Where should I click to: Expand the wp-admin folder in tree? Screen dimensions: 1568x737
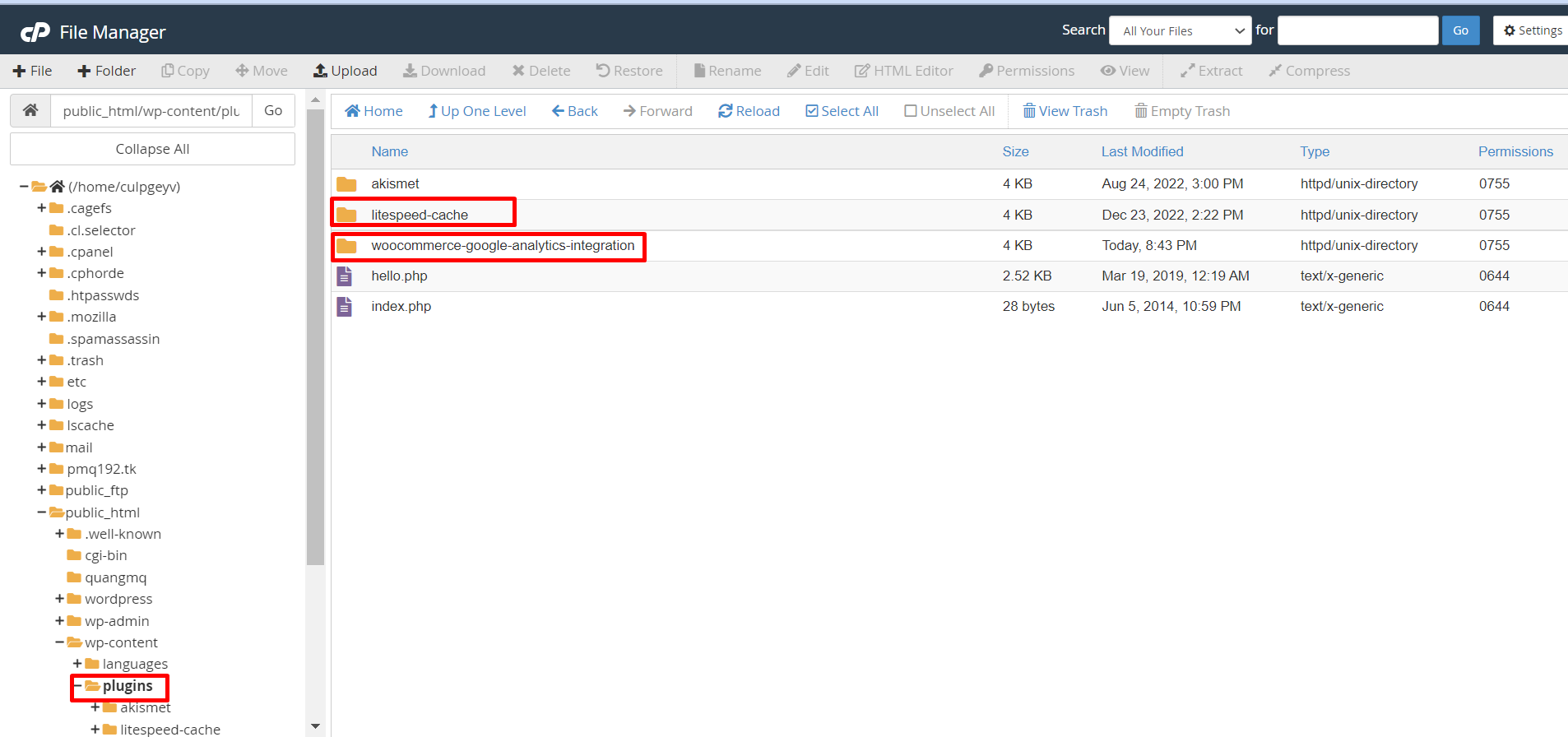point(59,621)
